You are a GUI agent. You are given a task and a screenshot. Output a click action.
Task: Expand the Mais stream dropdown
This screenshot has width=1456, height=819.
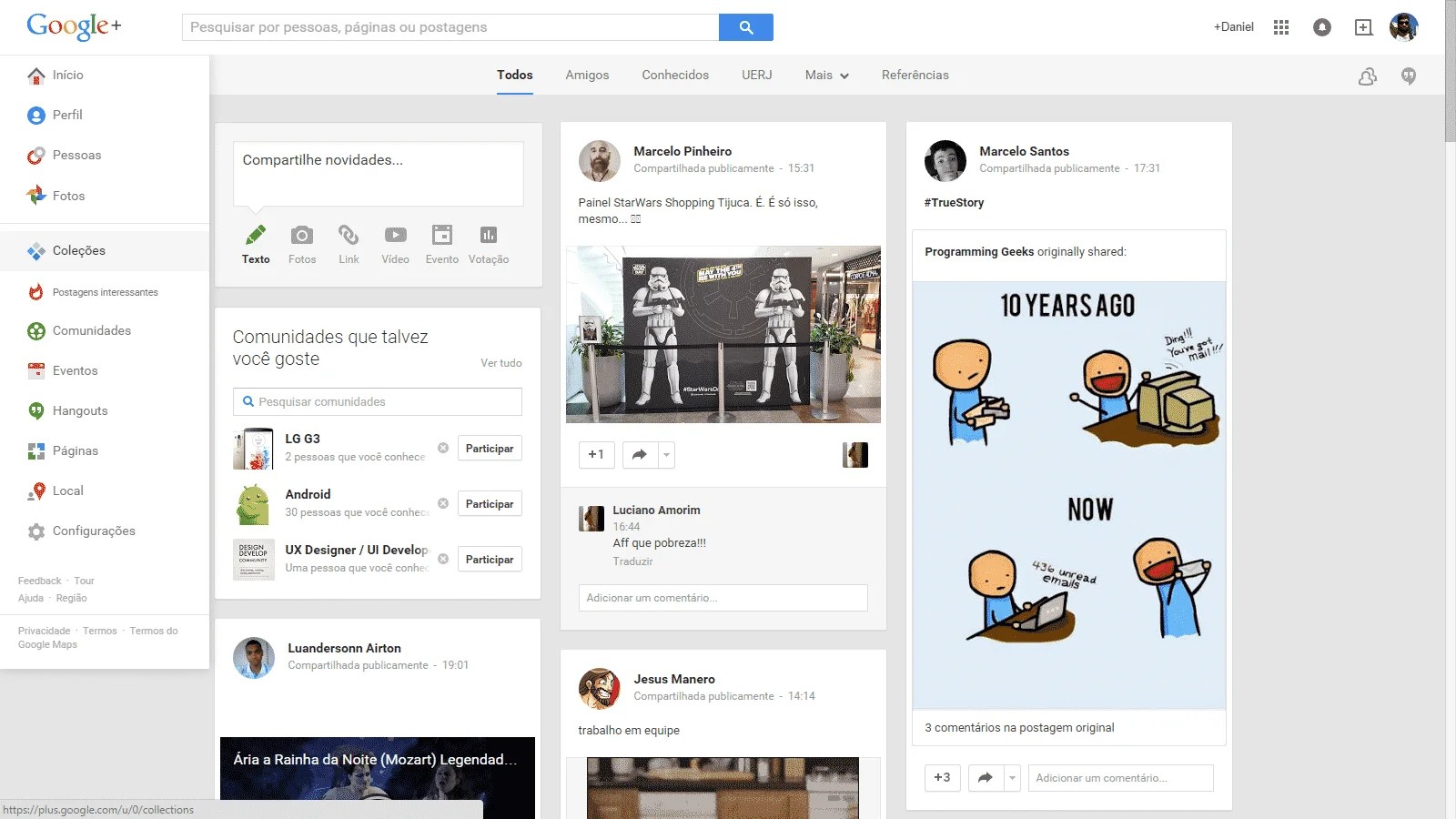(x=827, y=76)
